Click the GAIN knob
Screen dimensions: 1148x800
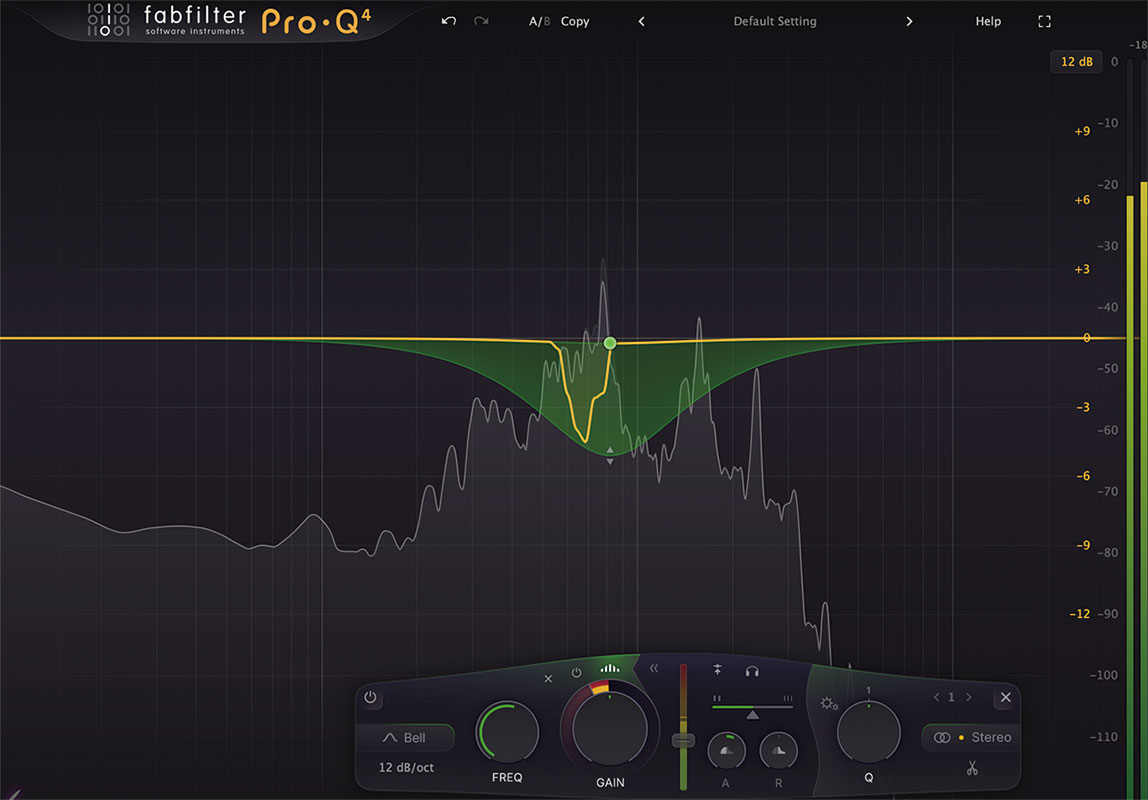(x=610, y=729)
